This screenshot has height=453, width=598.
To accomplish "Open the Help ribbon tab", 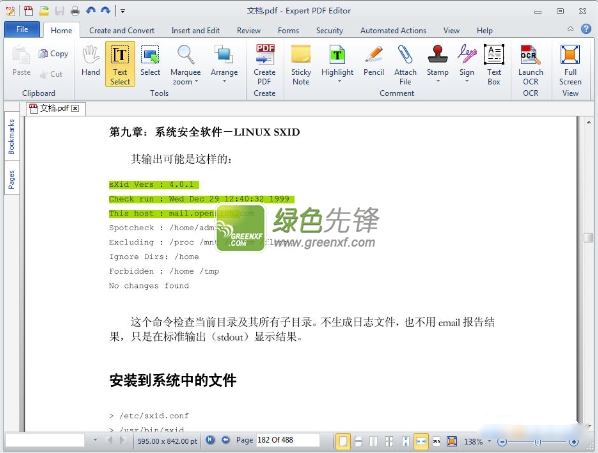I will 484,30.
